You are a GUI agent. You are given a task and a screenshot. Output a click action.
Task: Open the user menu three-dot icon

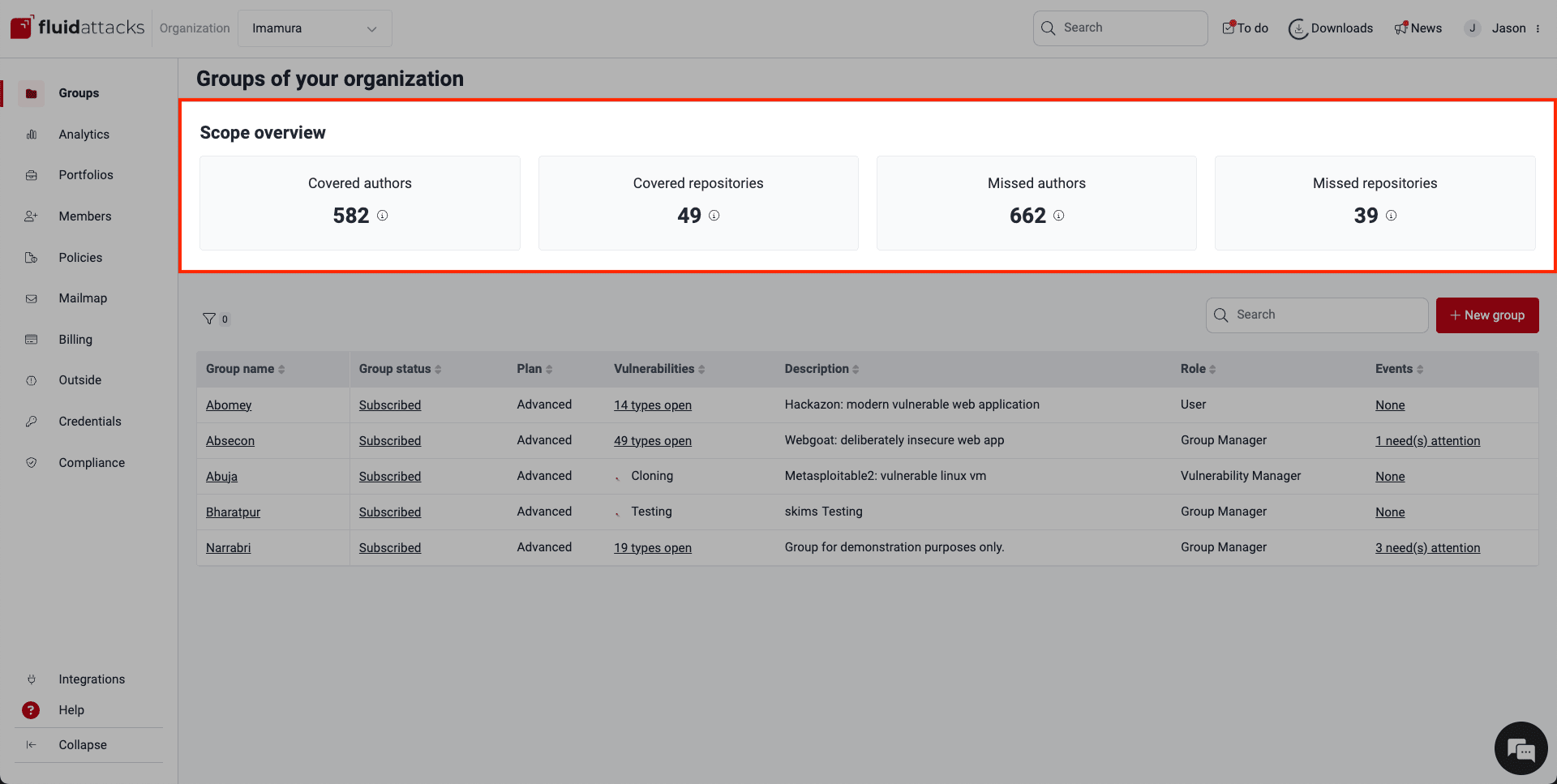(x=1538, y=28)
